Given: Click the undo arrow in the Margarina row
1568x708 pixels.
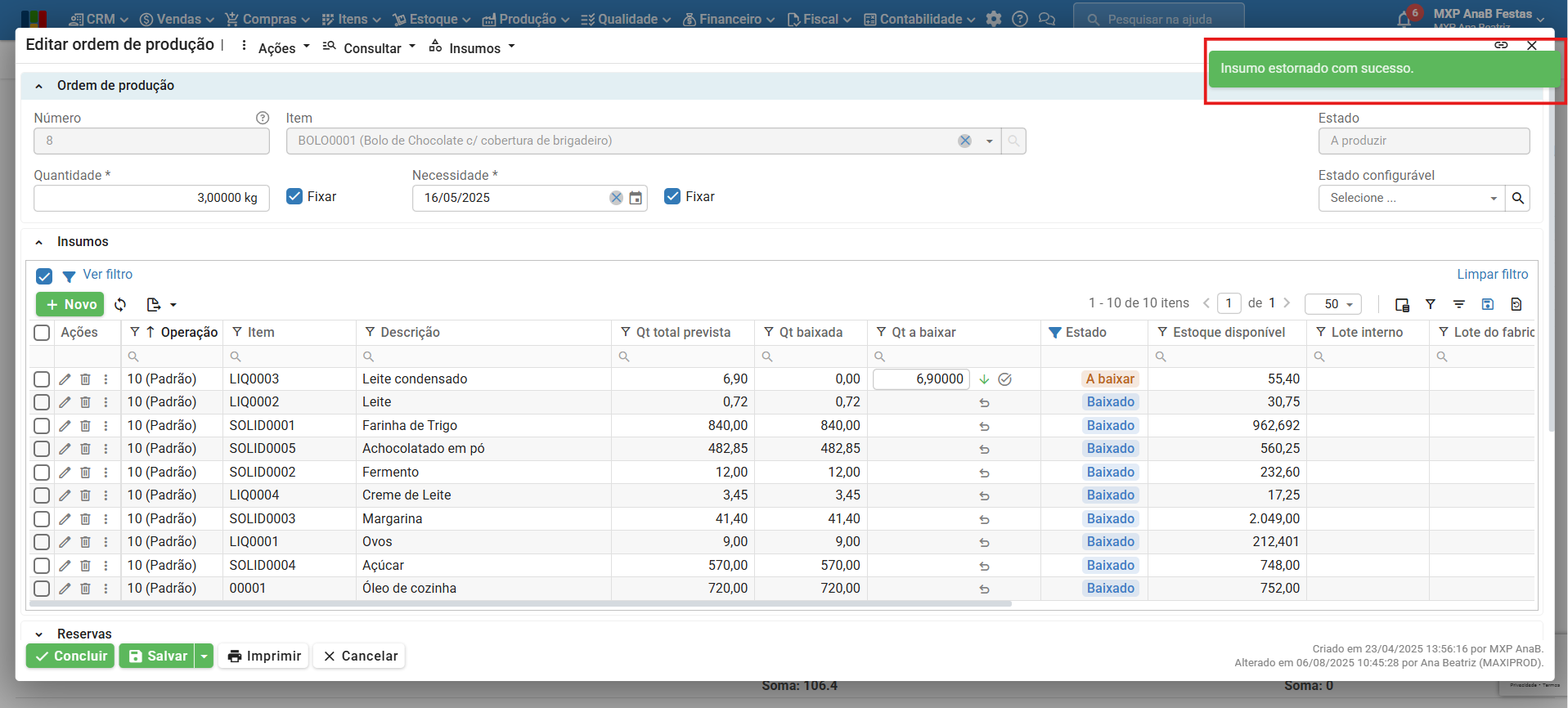Looking at the screenshot, I should 984,519.
